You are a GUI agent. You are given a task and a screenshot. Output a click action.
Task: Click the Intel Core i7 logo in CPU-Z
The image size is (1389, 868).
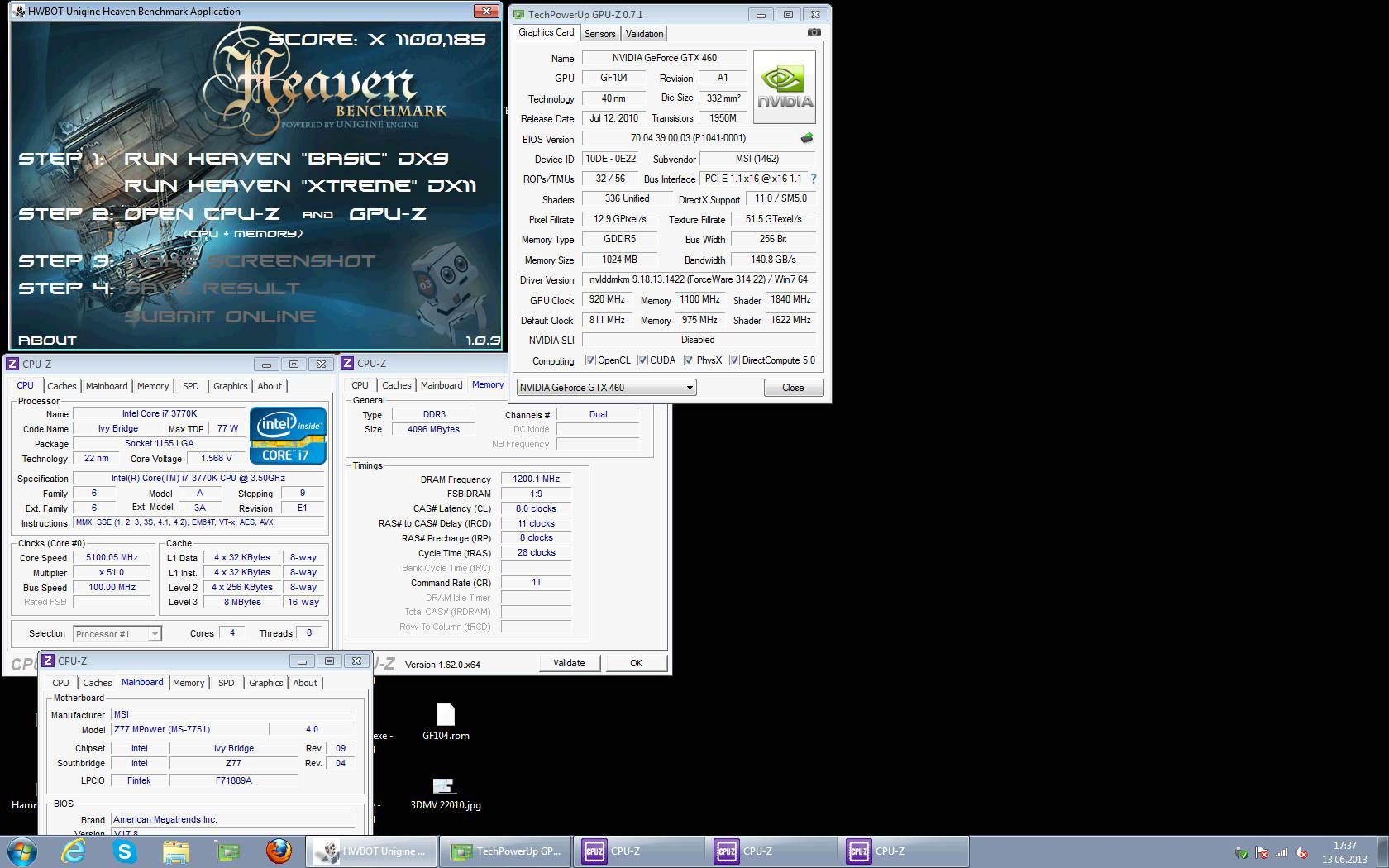coord(288,435)
